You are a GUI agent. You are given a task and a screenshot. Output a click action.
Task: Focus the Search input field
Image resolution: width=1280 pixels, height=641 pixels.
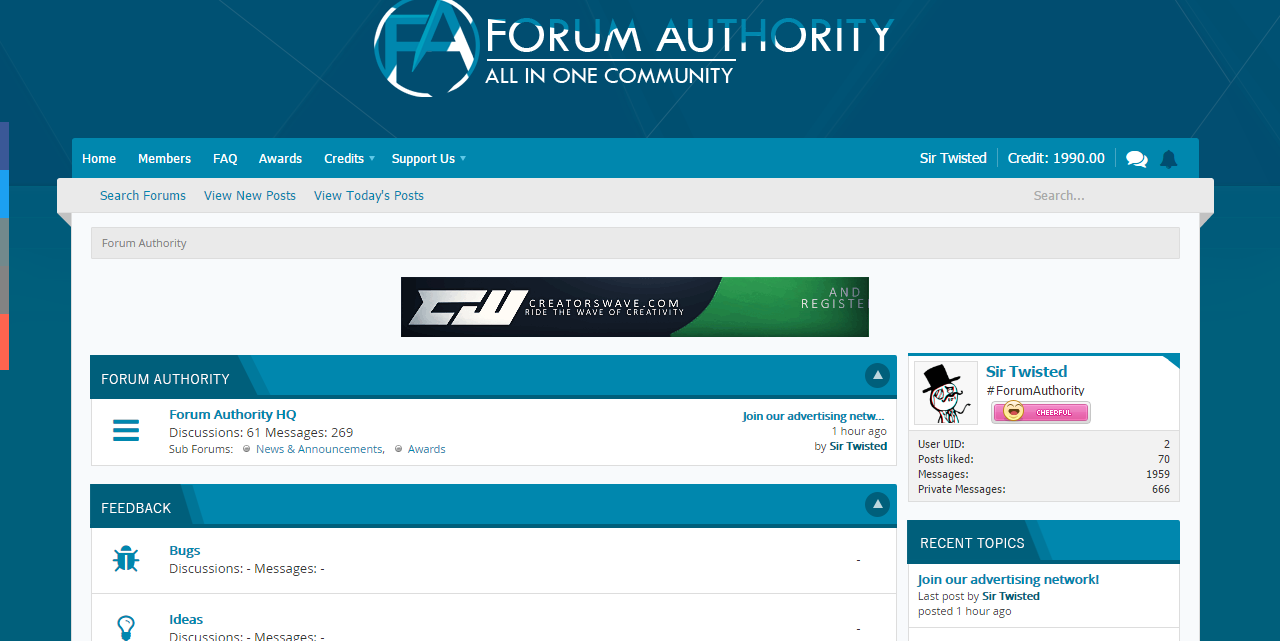tap(1110, 195)
